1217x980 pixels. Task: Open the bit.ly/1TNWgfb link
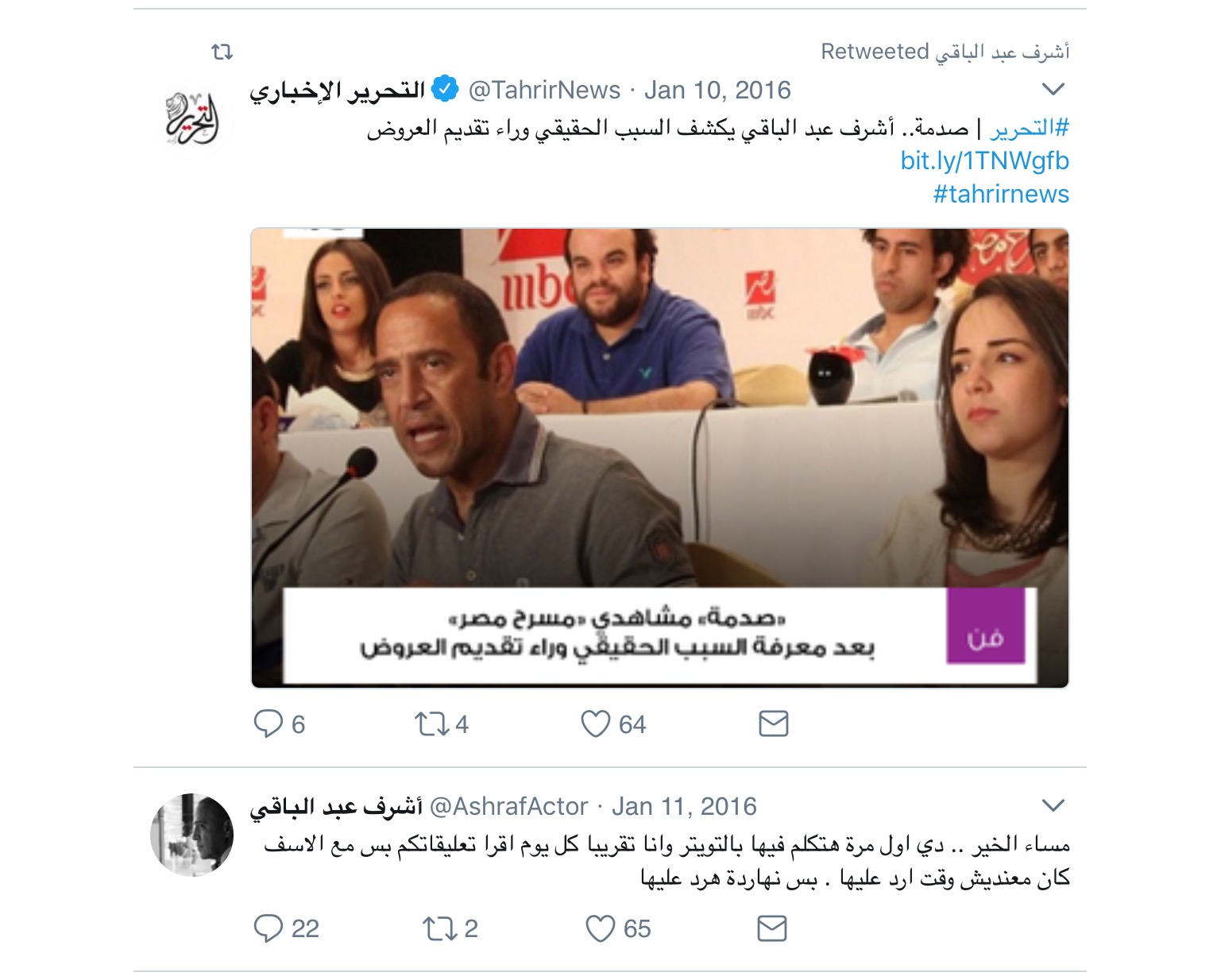pos(984,160)
